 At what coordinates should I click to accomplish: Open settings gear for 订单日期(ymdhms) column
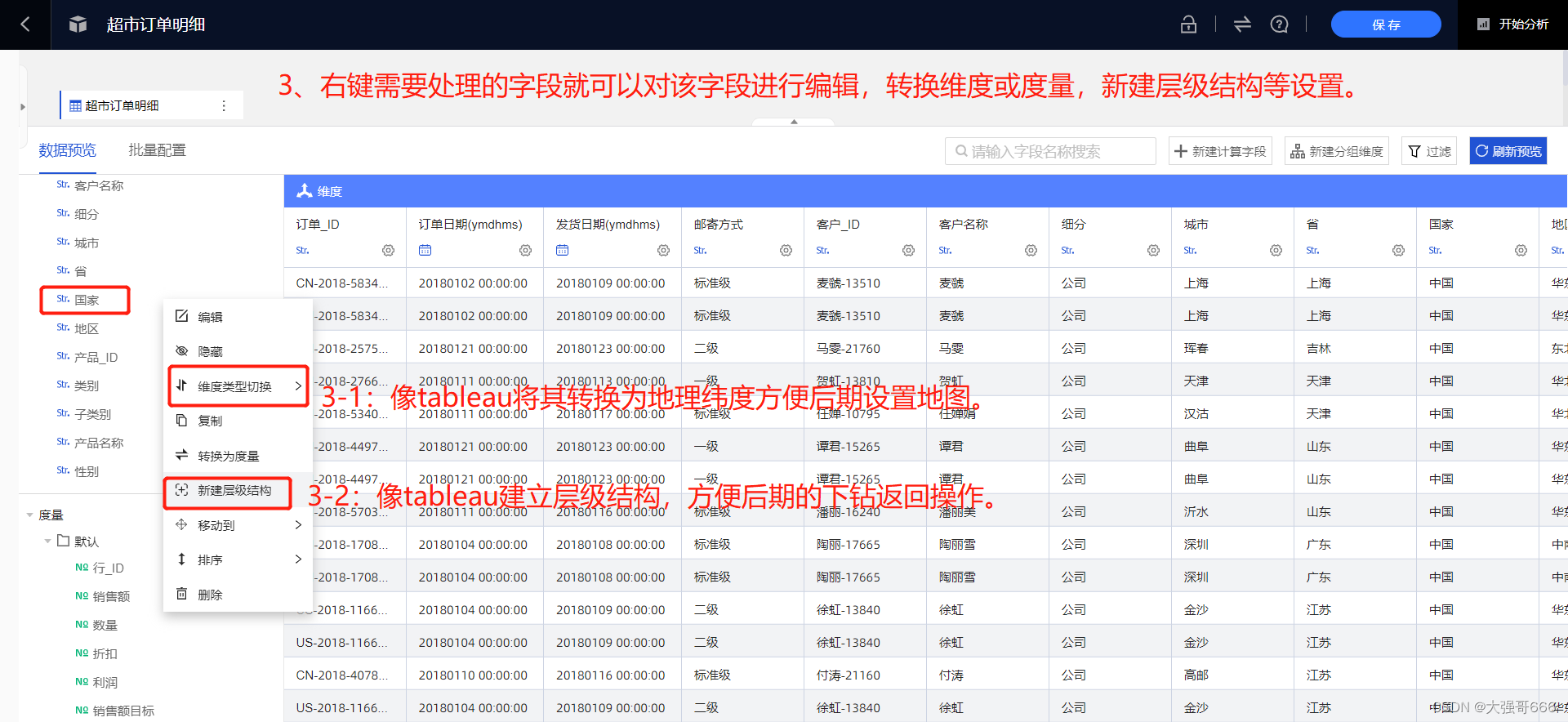pos(525,251)
